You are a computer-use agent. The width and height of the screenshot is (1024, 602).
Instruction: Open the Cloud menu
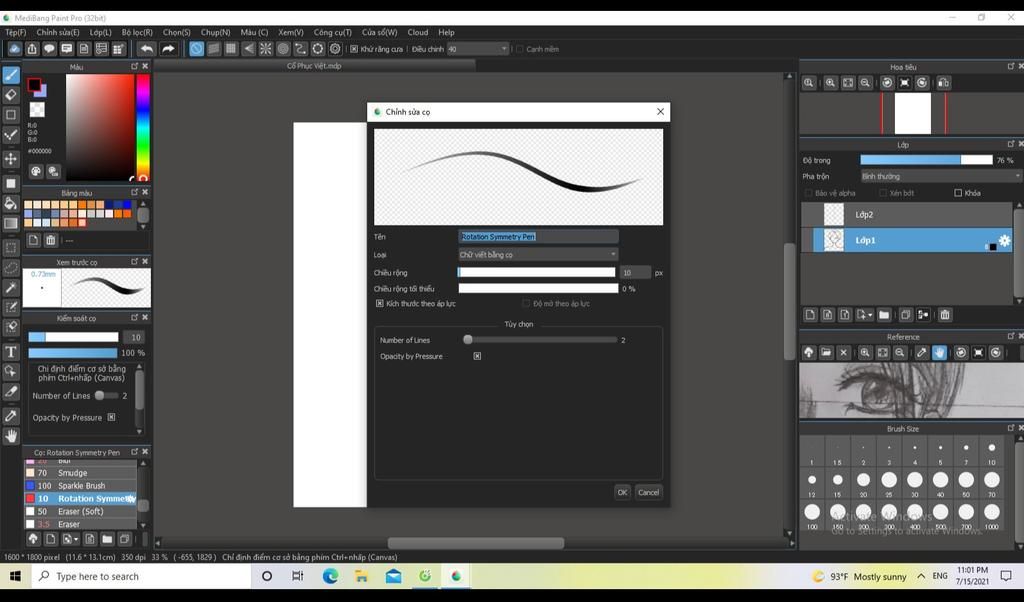(x=418, y=32)
